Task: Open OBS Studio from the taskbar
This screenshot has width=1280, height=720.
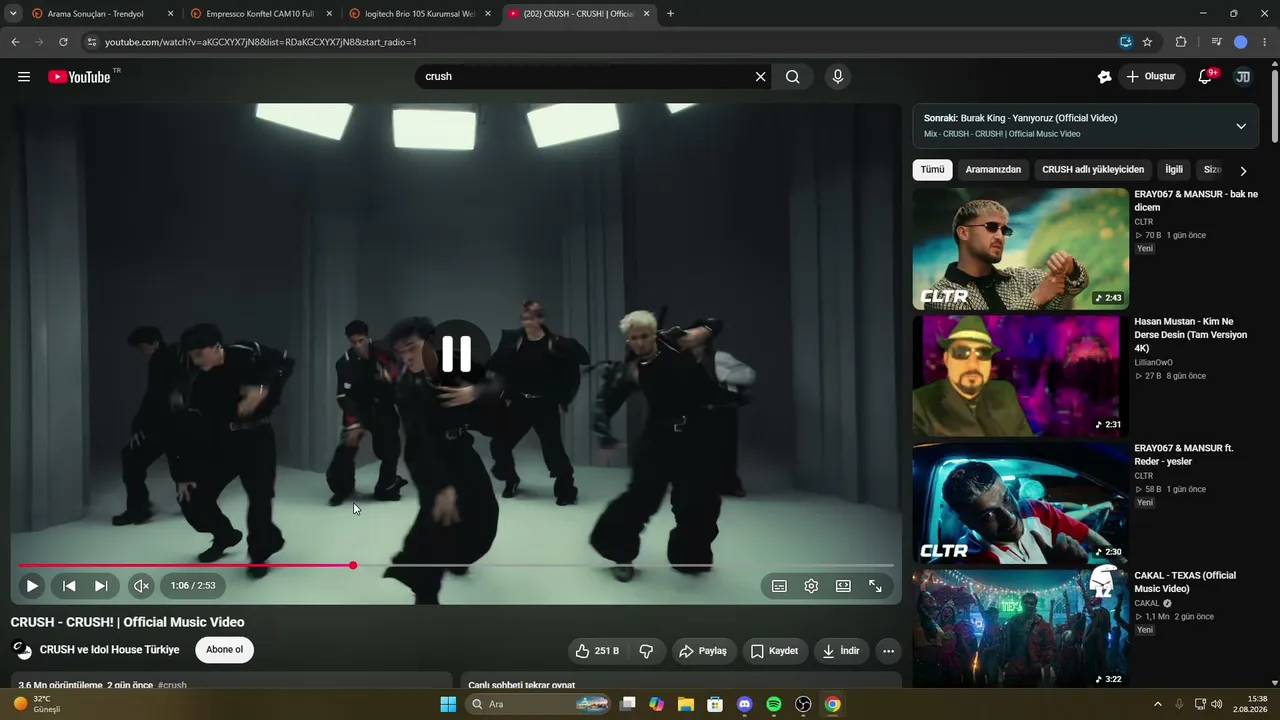Action: point(803,704)
